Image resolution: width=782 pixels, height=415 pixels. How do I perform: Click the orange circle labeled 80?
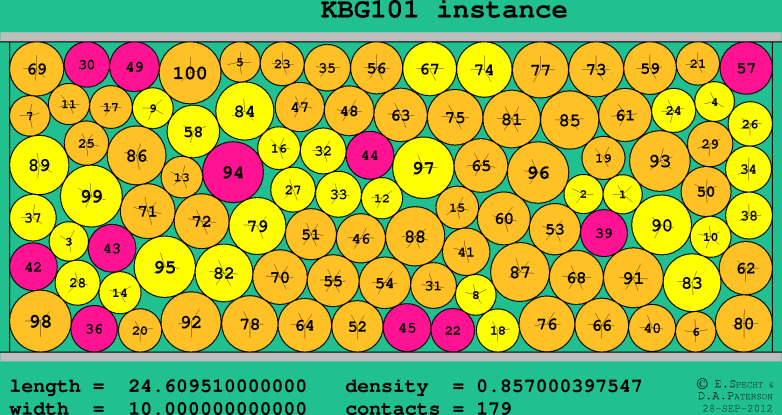(x=744, y=324)
